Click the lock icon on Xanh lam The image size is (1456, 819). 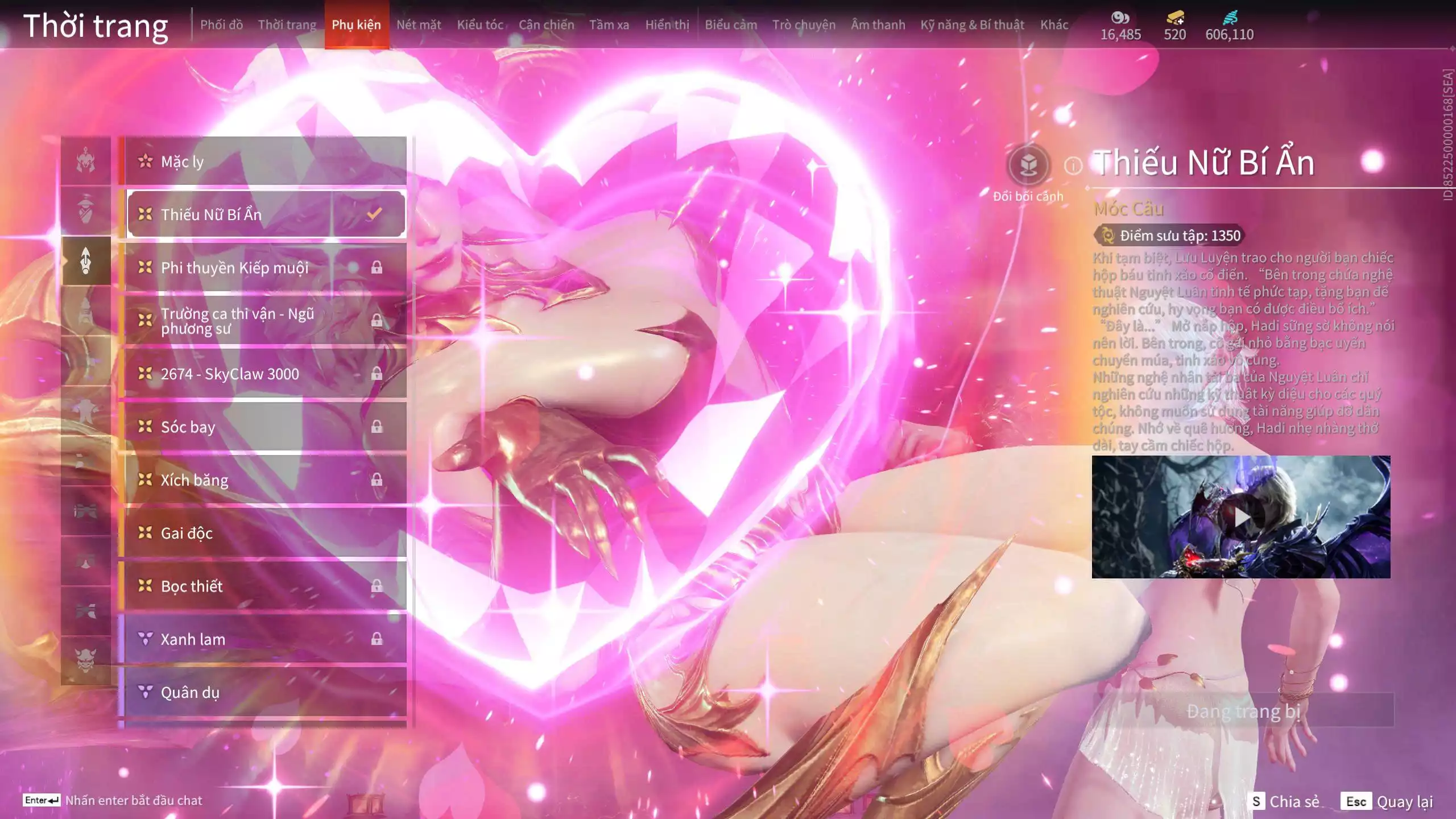pos(377,639)
